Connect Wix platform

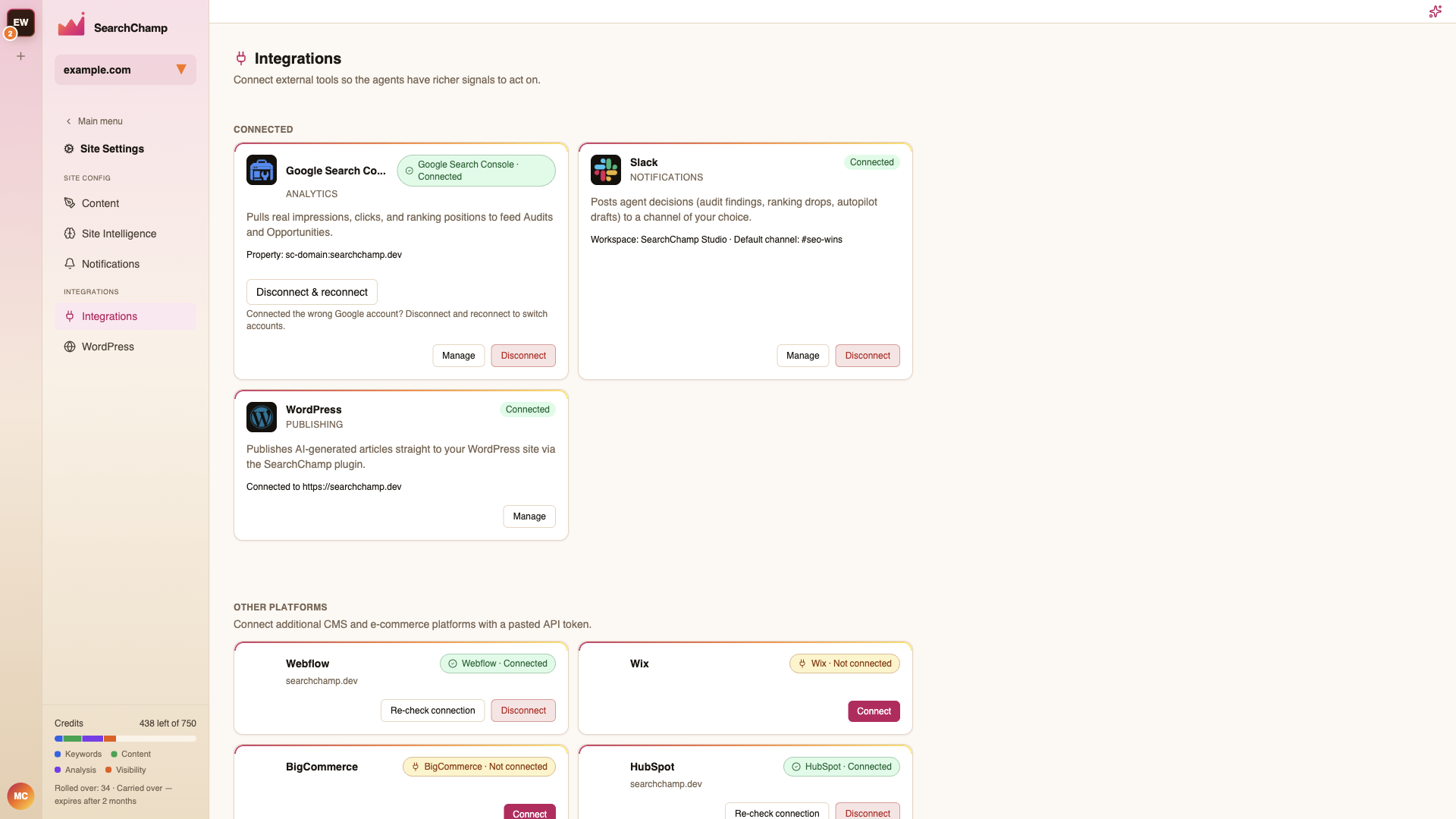[x=874, y=711]
